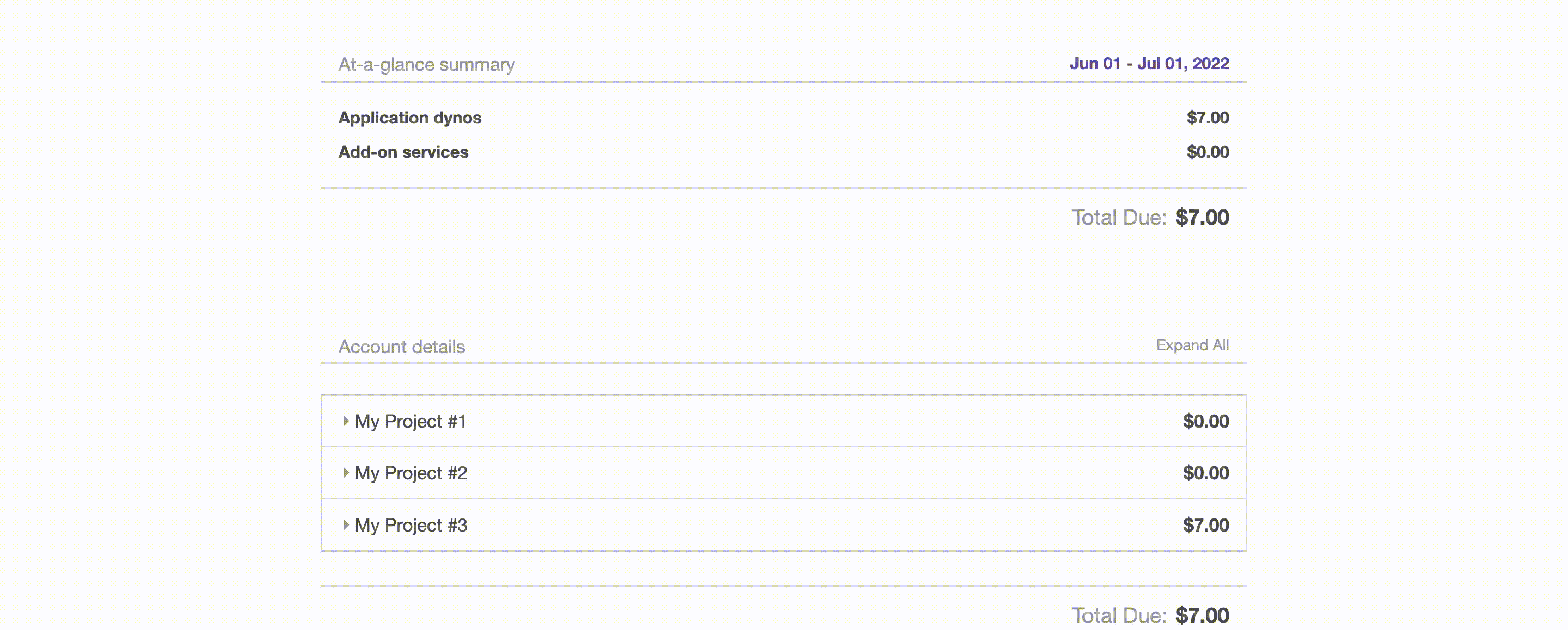Screen dimensions: 1568x630
Task: Click the Account details heading
Action: [x=401, y=347]
